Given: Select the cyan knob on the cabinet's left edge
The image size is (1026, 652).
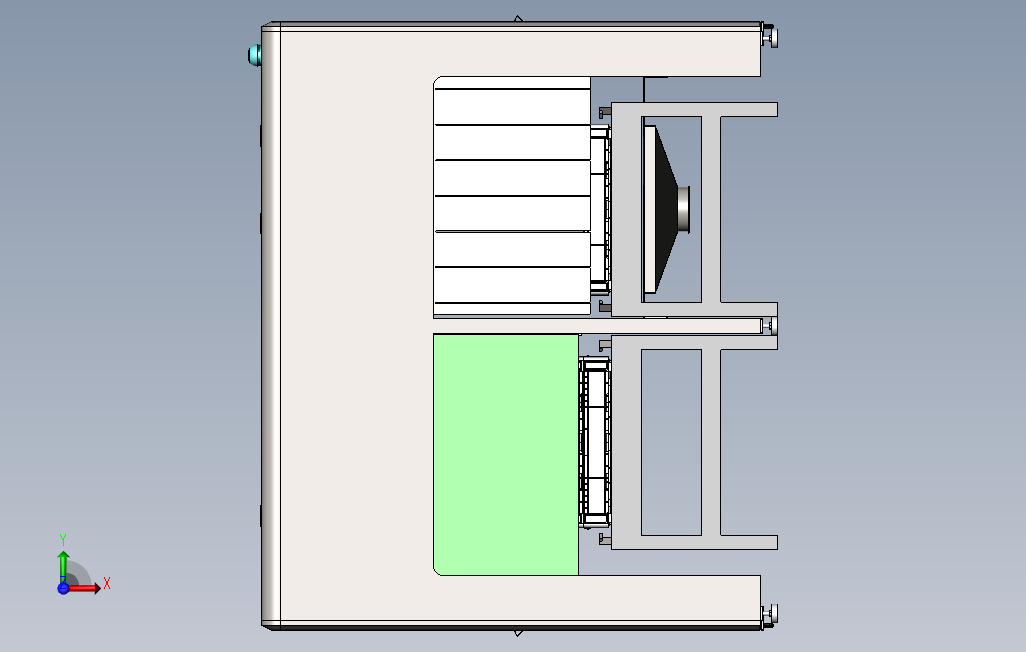Looking at the screenshot, I should point(255,55).
